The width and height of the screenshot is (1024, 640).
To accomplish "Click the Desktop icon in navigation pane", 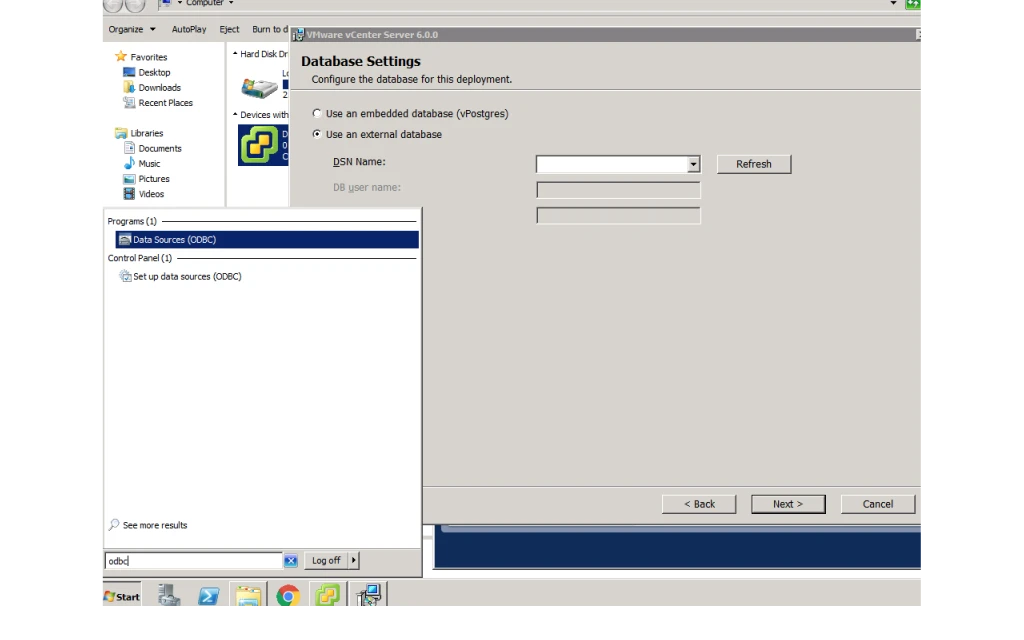I will (129, 72).
